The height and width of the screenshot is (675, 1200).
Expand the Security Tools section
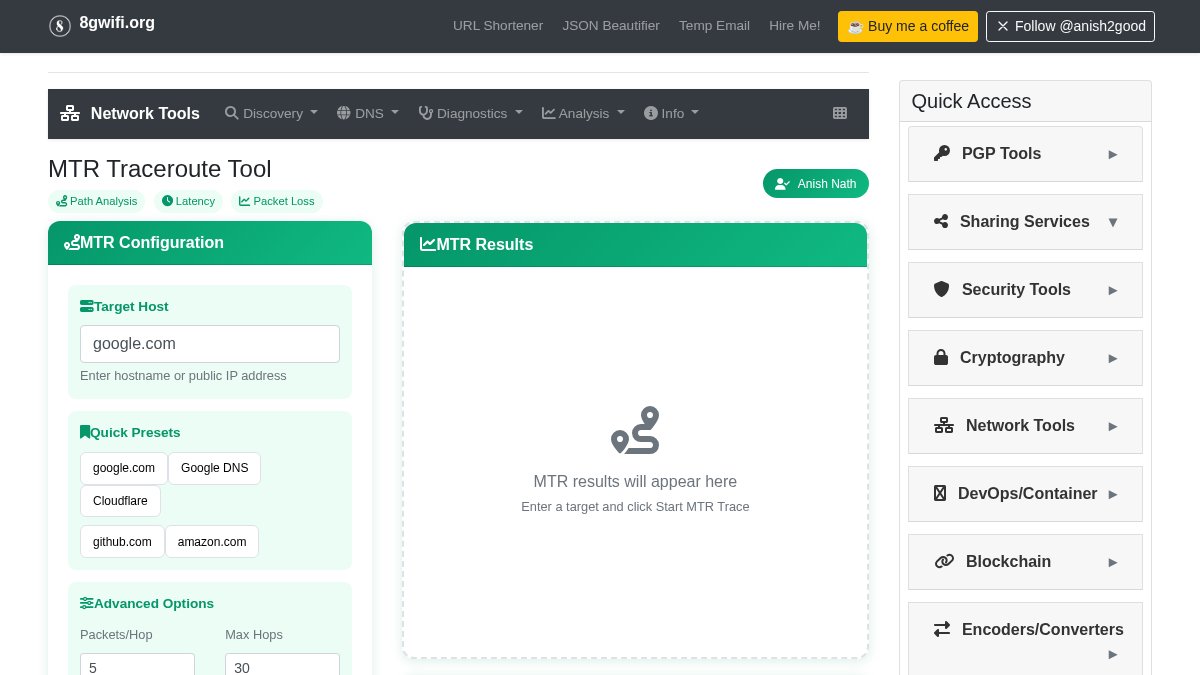[x=1025, y=290]
